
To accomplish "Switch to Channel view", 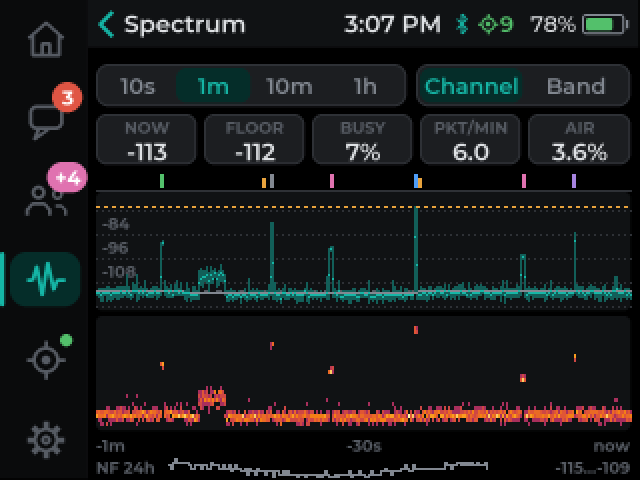I will tap(471, 86).
